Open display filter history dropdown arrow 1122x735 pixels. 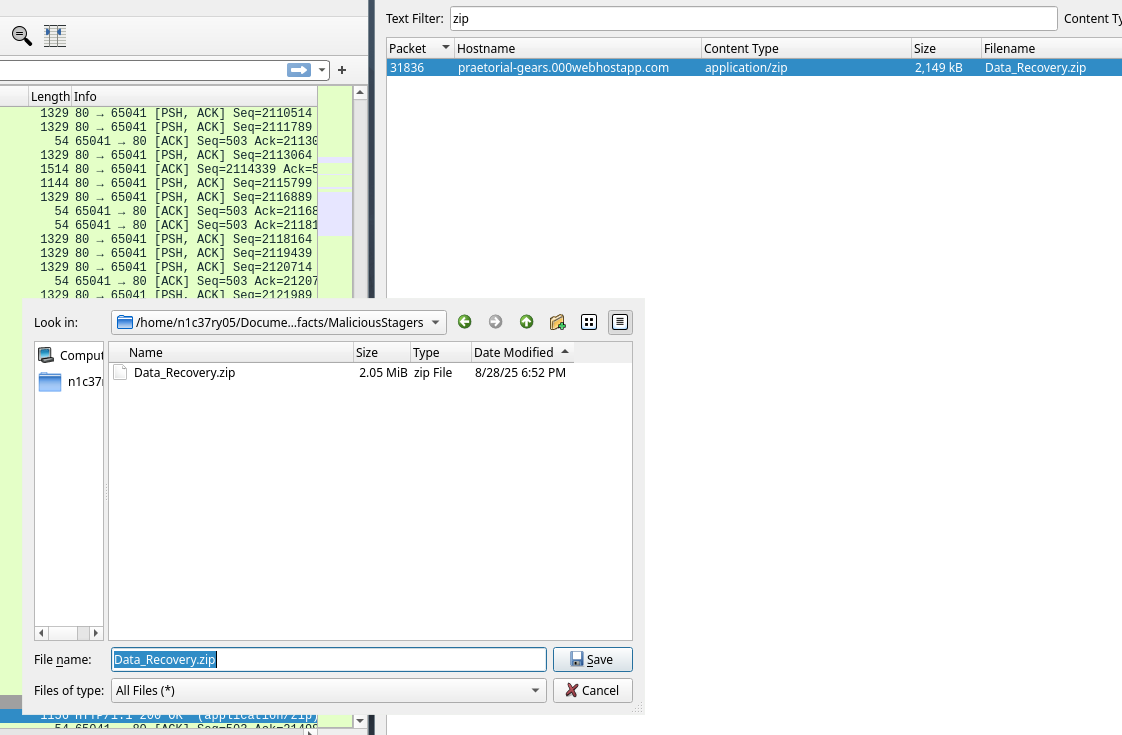coord(321,70)
